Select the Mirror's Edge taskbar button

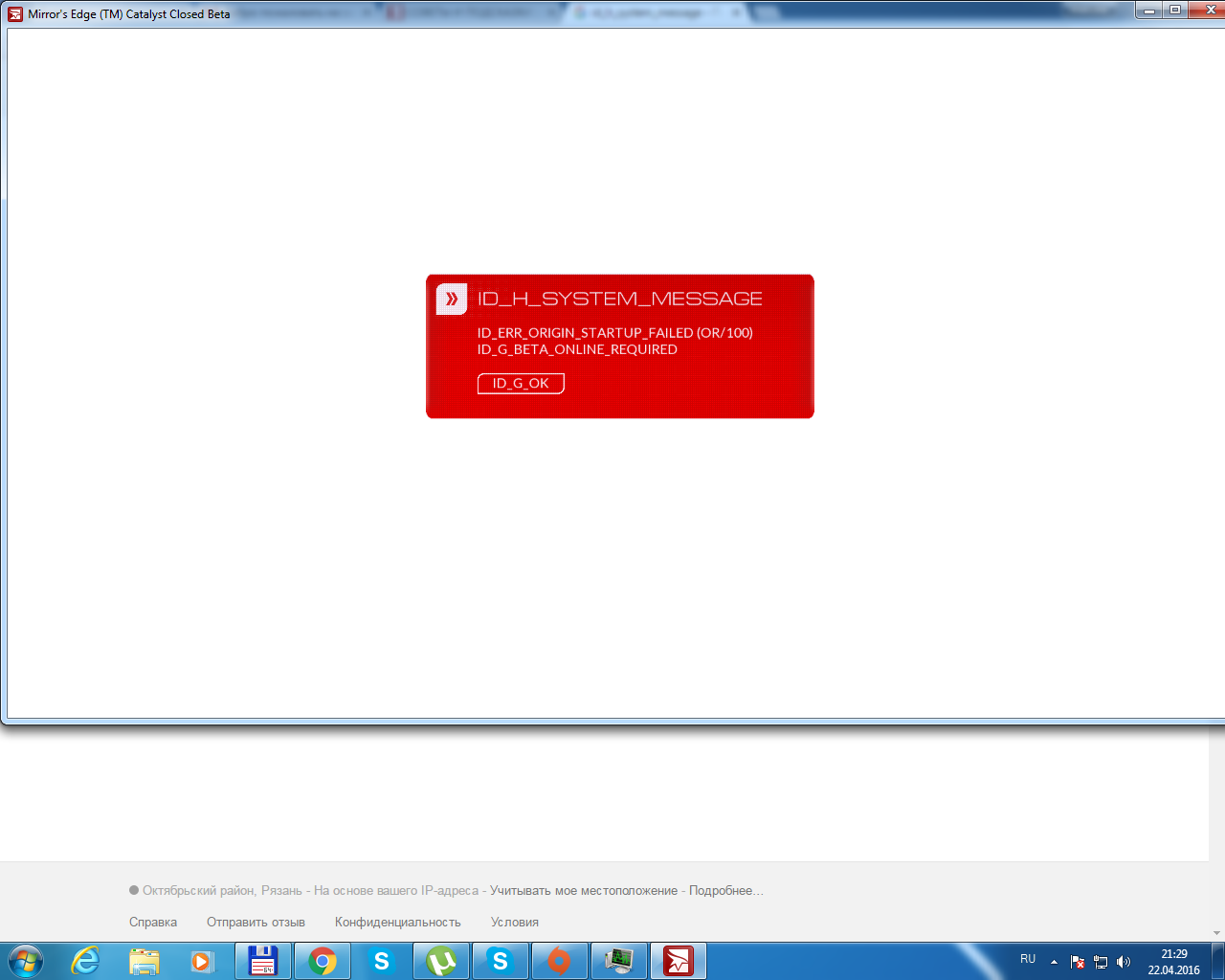679,960
